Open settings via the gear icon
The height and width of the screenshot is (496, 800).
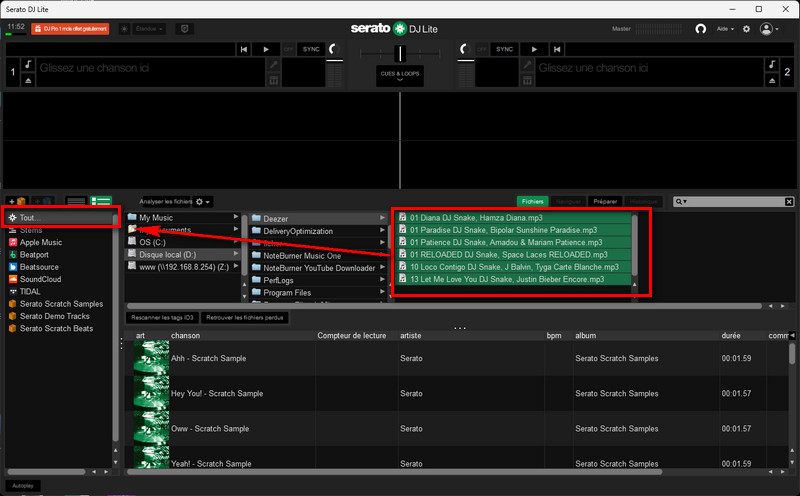click(746, 29)
